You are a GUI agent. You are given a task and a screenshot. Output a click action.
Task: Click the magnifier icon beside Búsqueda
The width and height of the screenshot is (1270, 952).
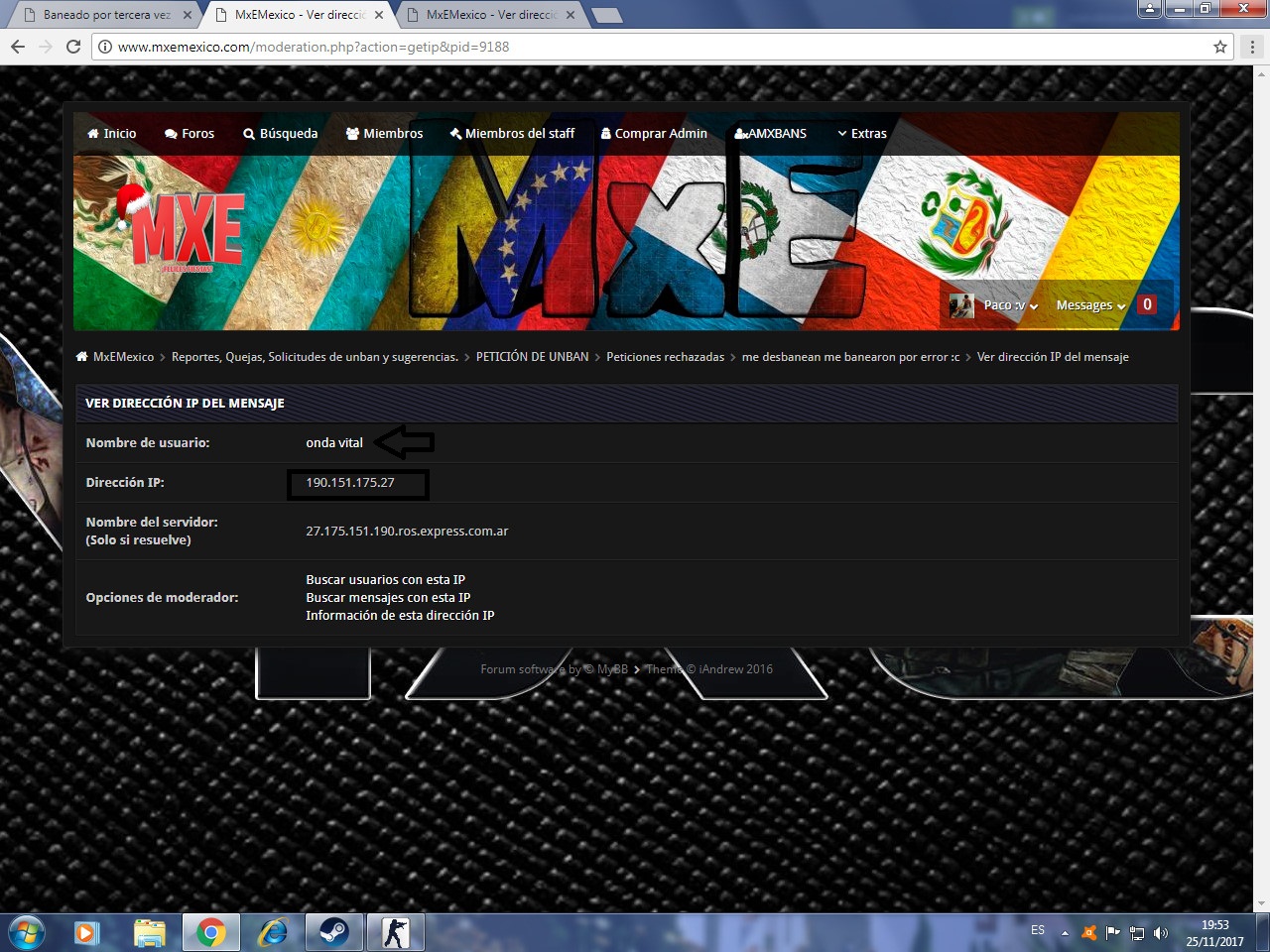249,134
